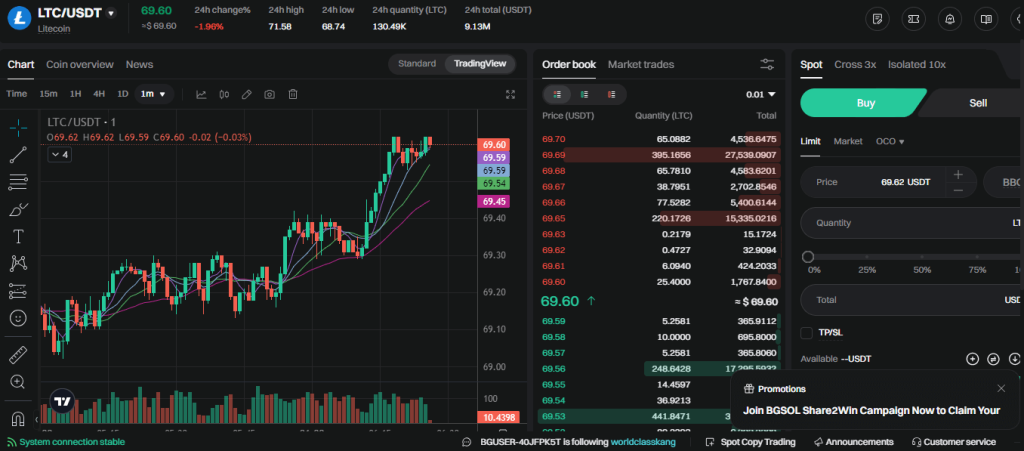Expand the OCO order type dropdown
The image size is (1024, 451).
890,141
